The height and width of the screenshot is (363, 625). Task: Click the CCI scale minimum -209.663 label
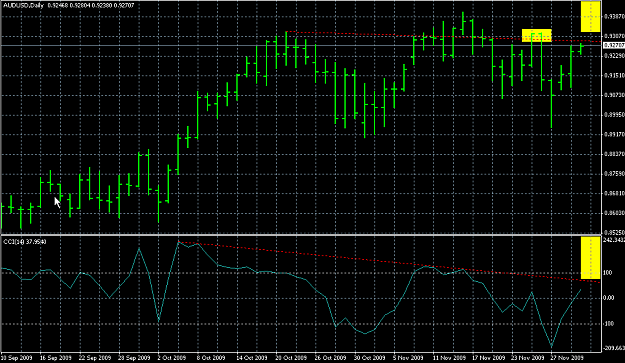pos(614,347)
